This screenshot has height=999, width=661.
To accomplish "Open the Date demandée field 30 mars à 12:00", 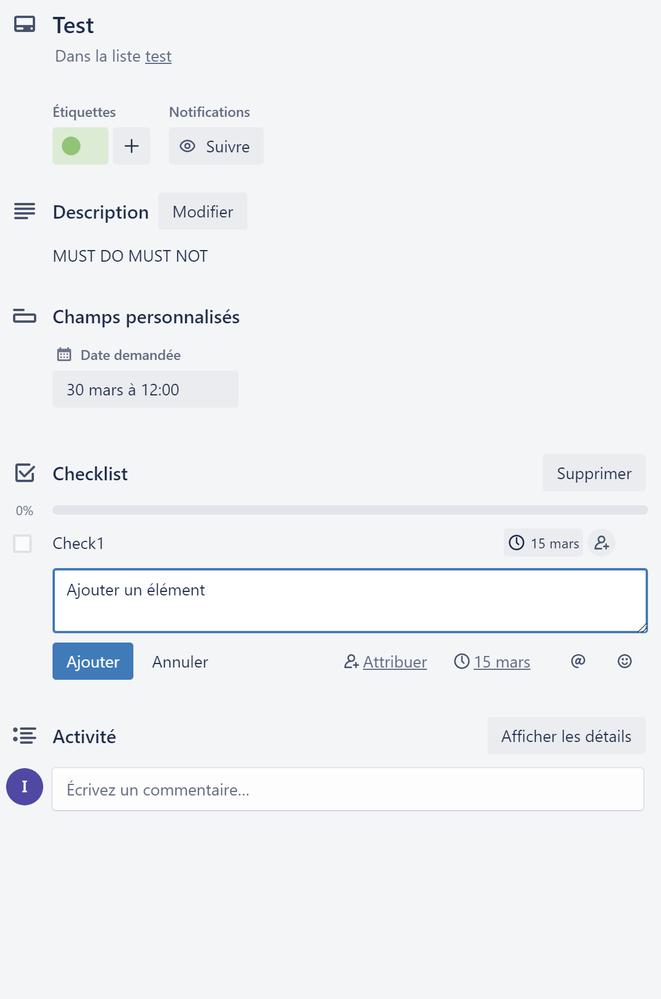I will (145, 389).
